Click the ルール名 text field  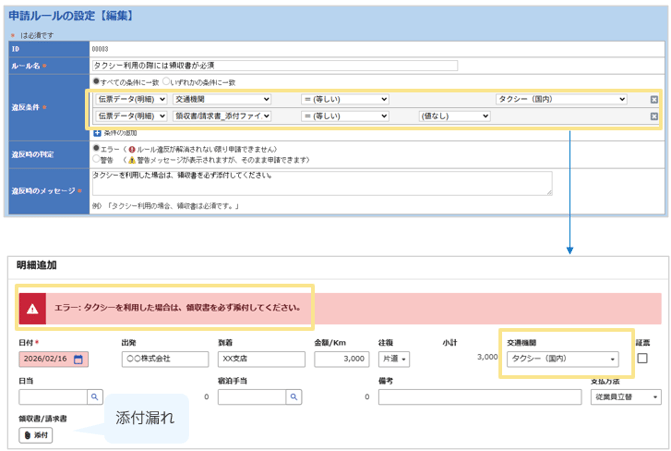pyautogui.click(x=275, y=65)
